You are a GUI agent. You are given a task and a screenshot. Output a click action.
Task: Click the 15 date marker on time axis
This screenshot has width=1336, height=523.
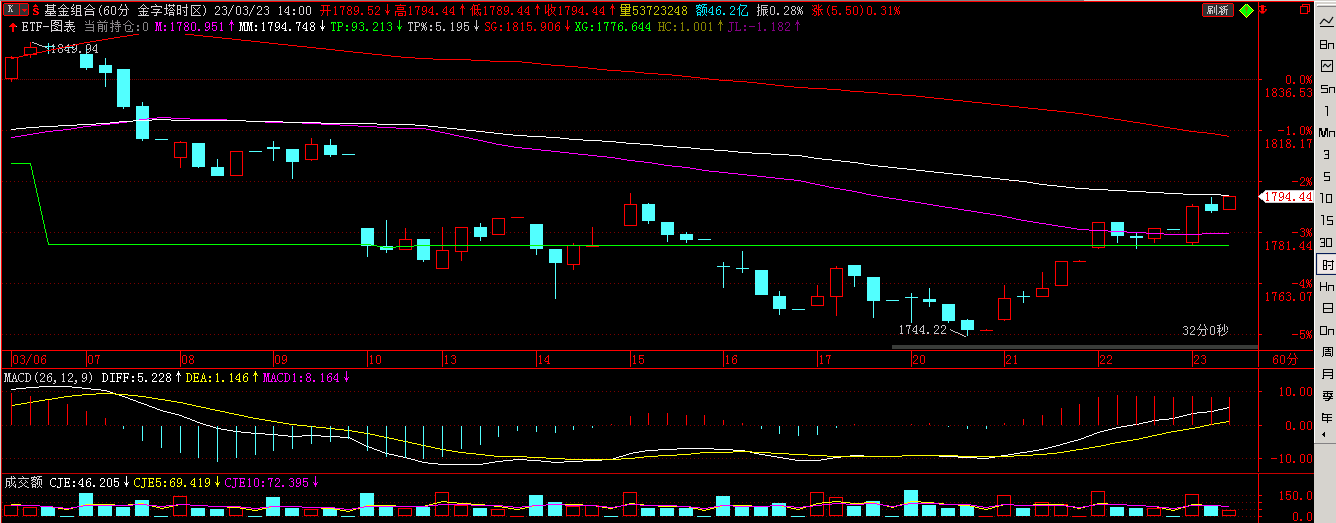coord(638,359)
